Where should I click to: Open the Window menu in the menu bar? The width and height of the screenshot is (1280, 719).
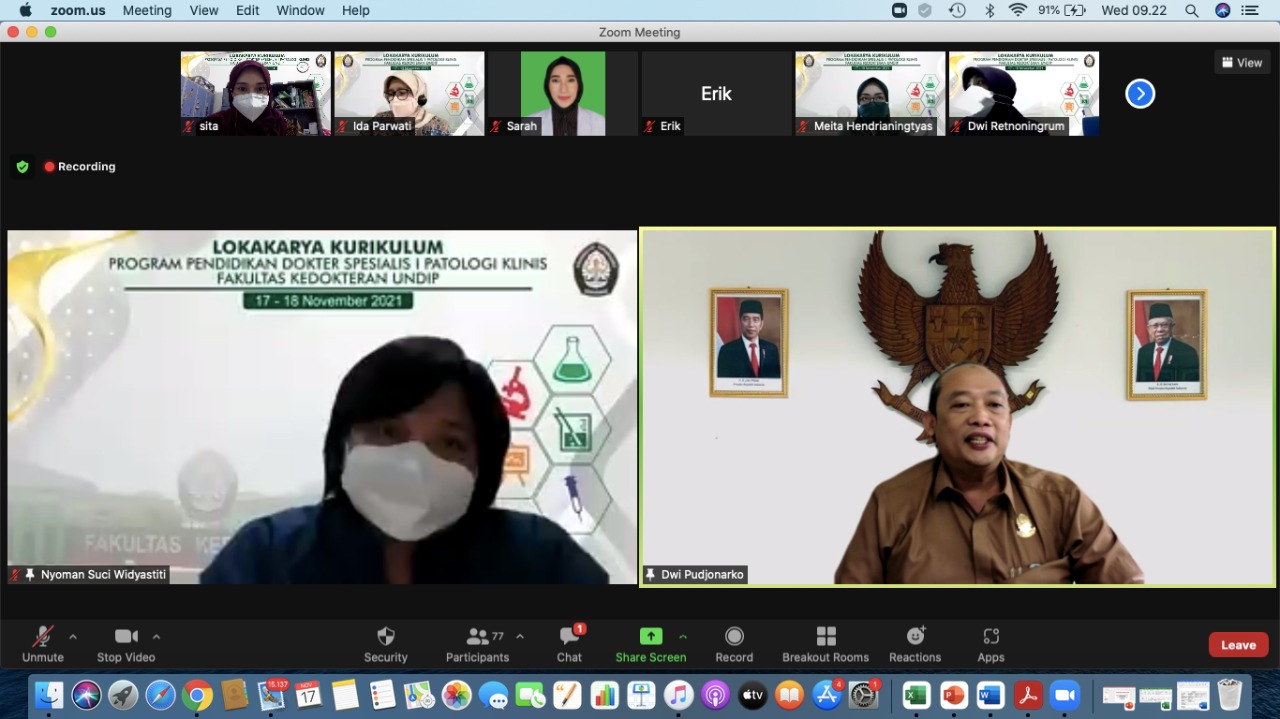click(x=300, y=10)
